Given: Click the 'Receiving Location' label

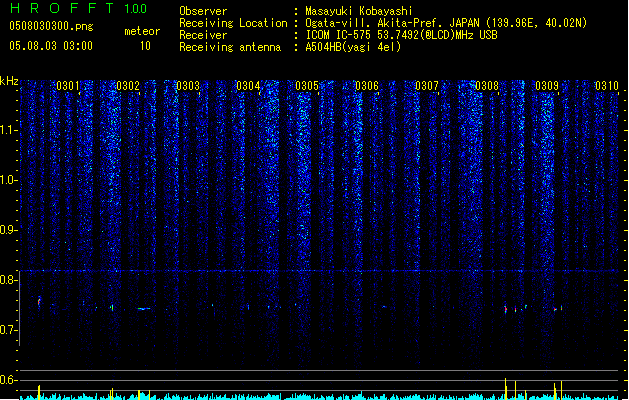Looking at the screenshot, I should pyautogui.click(x=233, y=23).
